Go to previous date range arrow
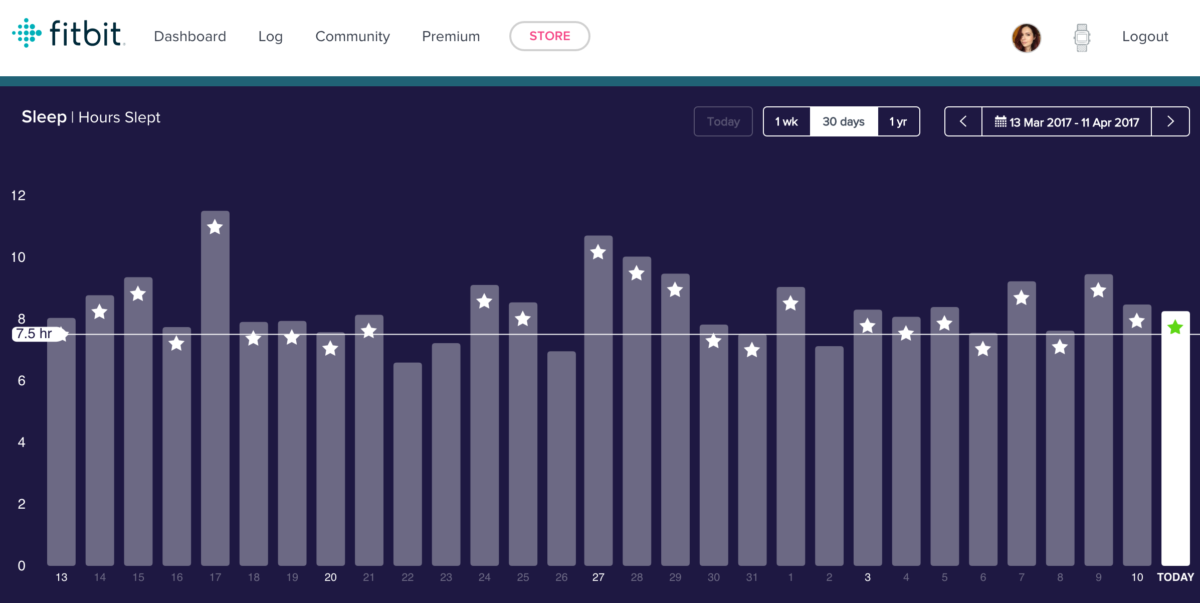This screenshot has width=1200, height=603. point(963,122)
